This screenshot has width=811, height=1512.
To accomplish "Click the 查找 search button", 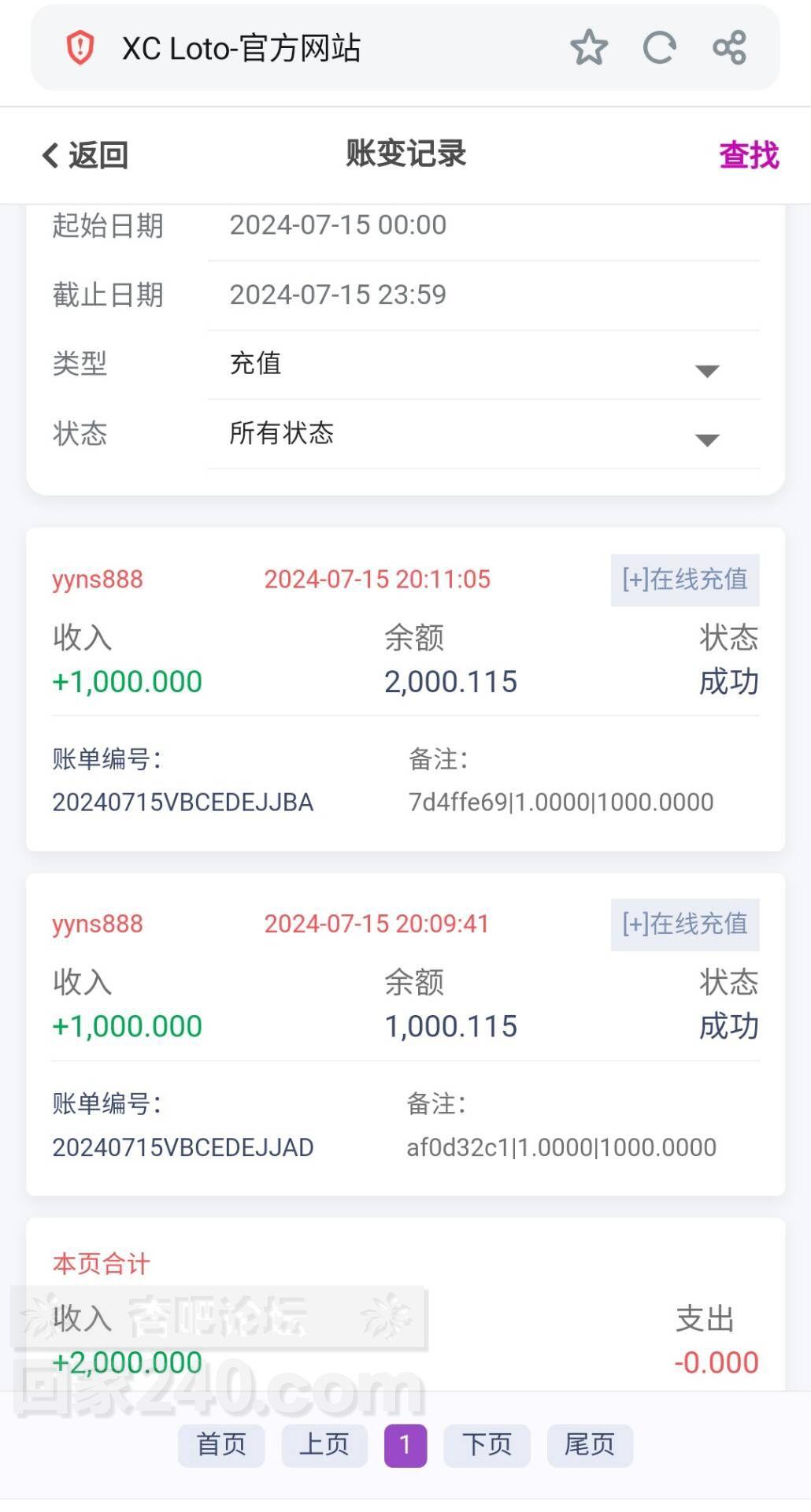I will pos(748,155).
